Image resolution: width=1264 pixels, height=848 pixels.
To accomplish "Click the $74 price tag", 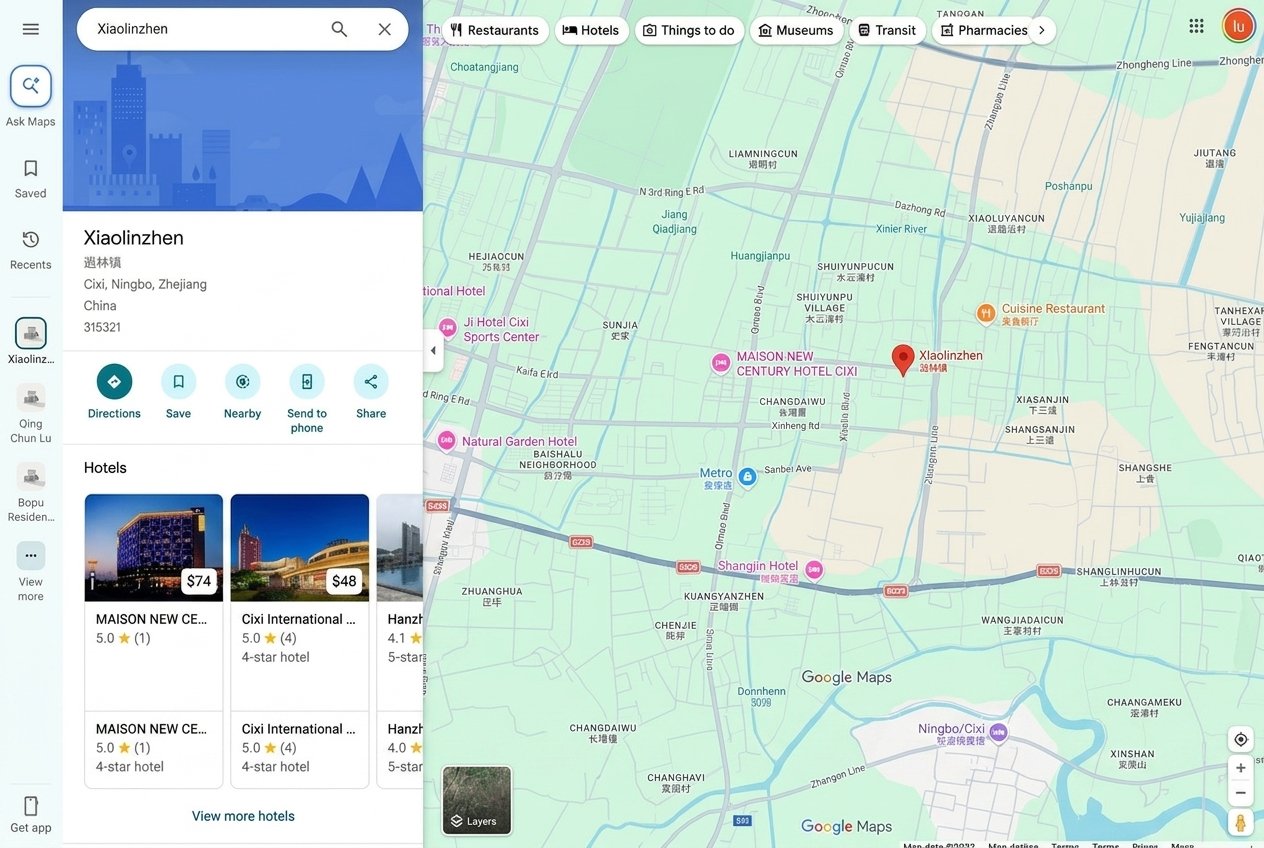I will [x=199, y=581].
